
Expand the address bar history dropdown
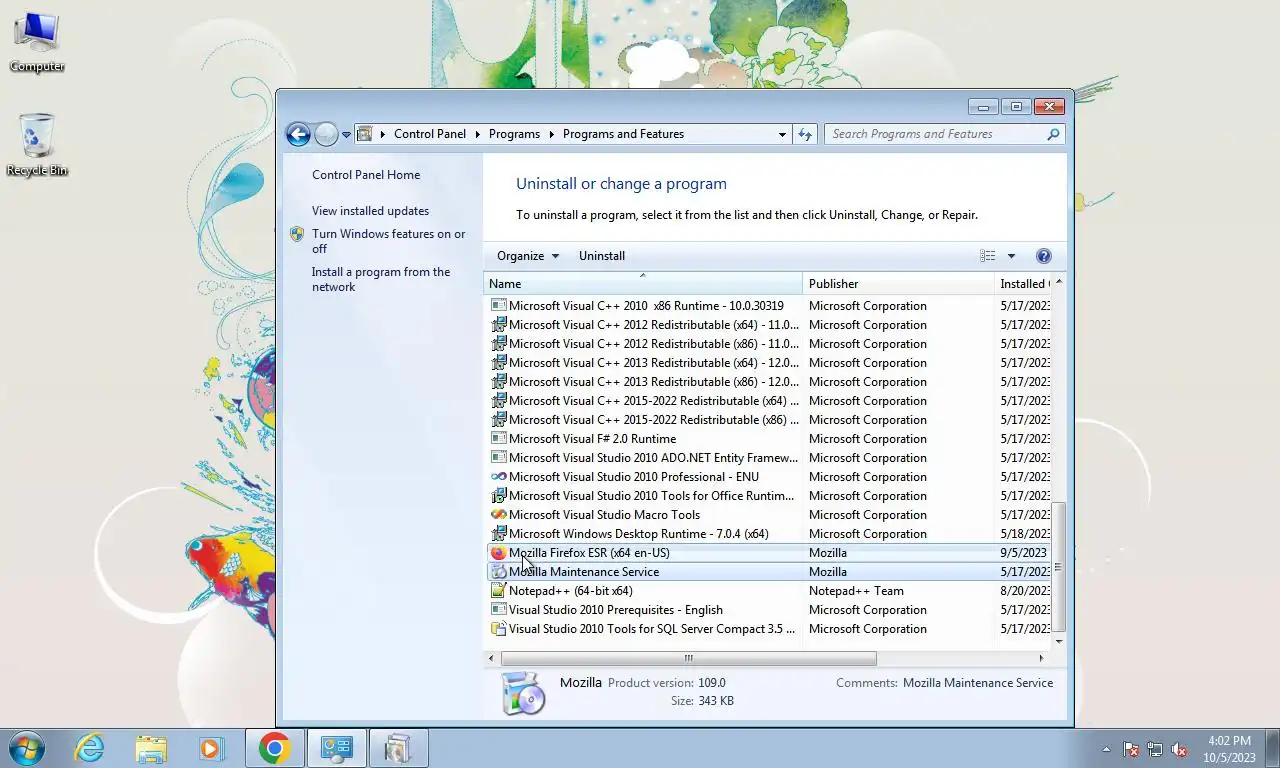click(782, 134)
